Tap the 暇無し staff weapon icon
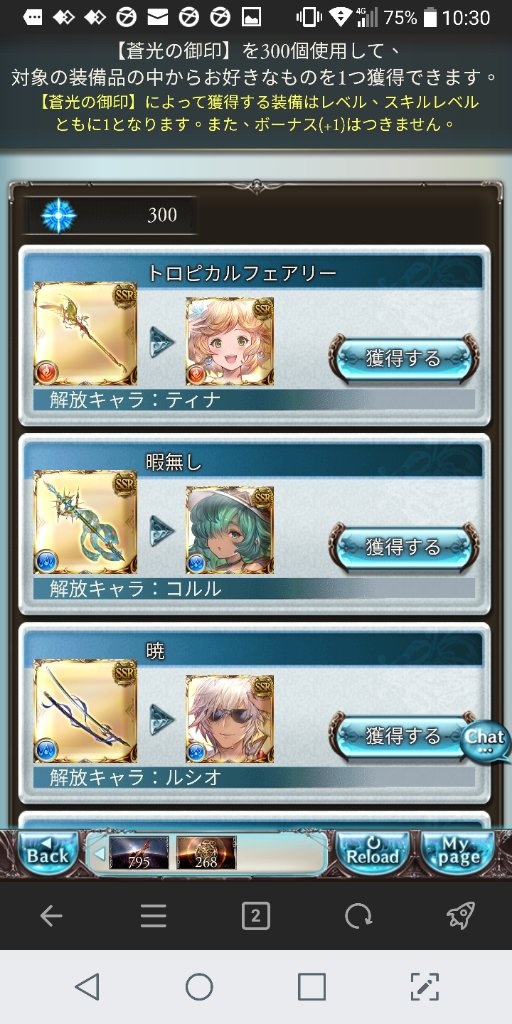Image resolution: width=512 pixels, height=1024 pixels. tap(86, 522)
